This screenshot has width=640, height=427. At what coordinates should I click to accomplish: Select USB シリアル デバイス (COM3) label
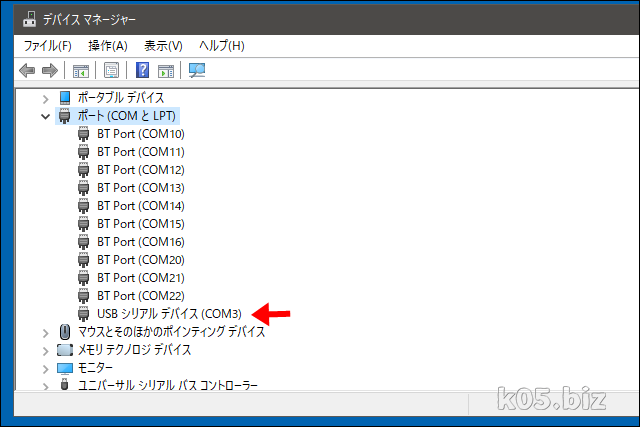(x=169, y=314)
